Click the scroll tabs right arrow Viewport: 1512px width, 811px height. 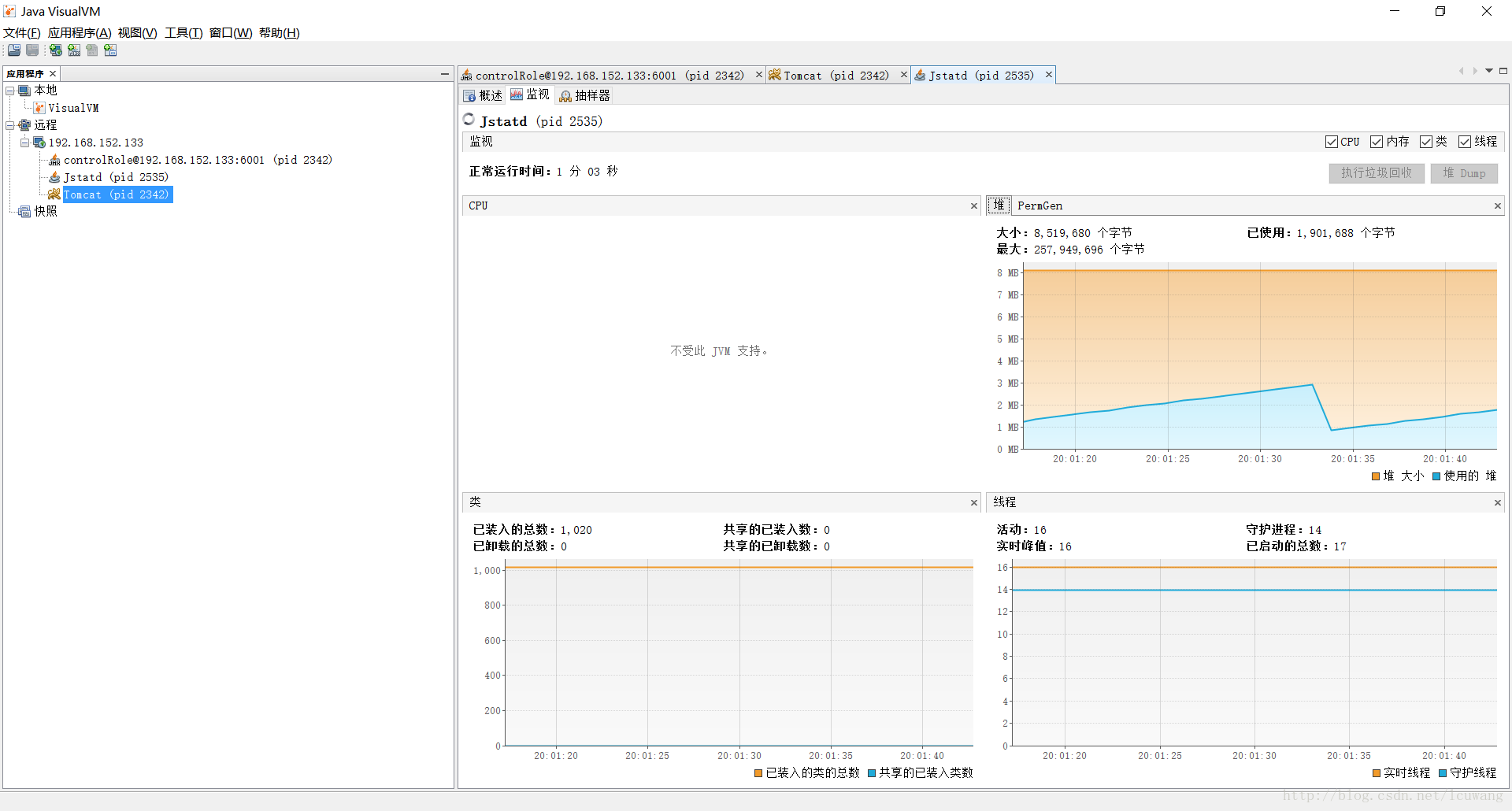(x=1475, y=71)
